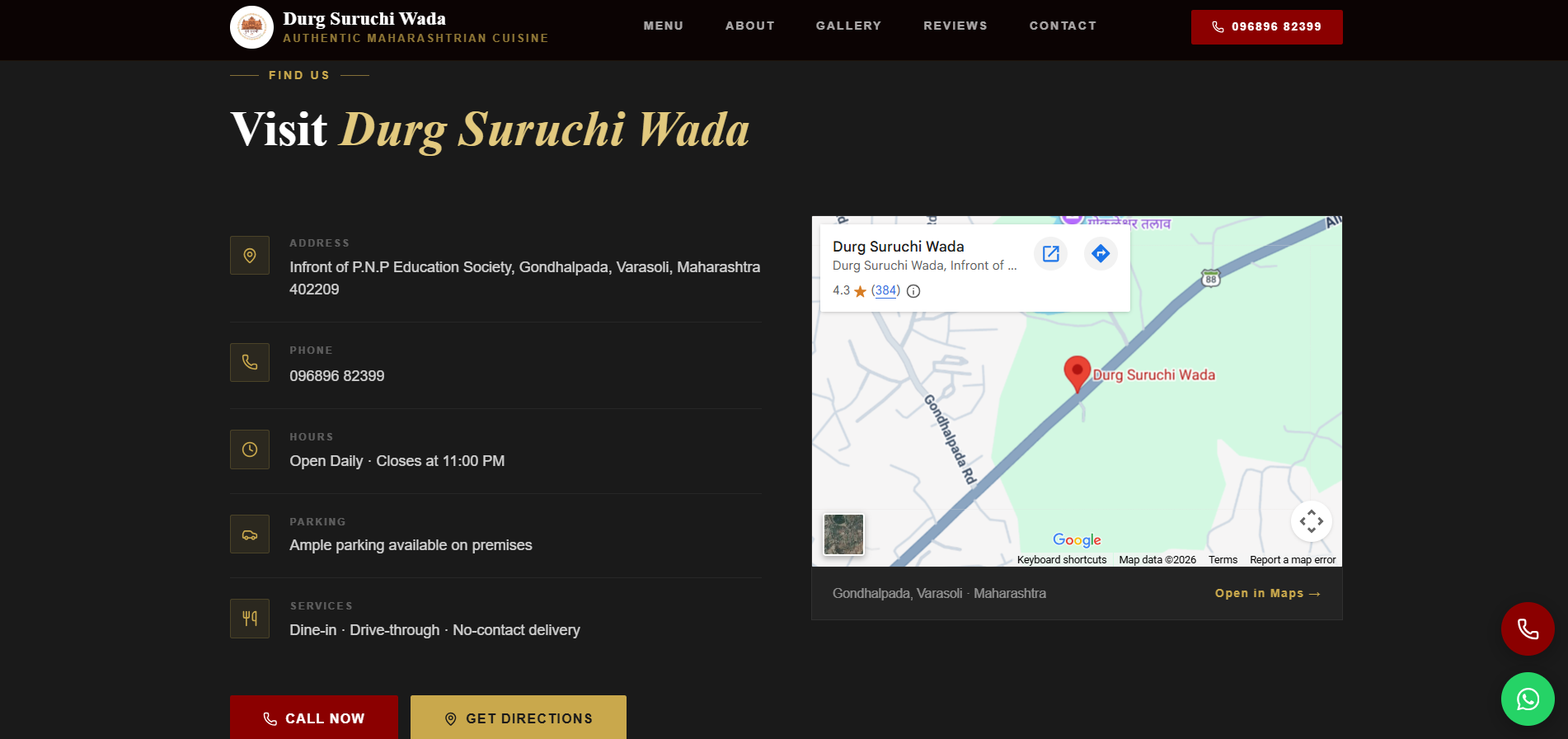Viewport: 1568px width, 739px height.
Task: Open map directions via blue arrow icon
Action: tap(1101, 253)
